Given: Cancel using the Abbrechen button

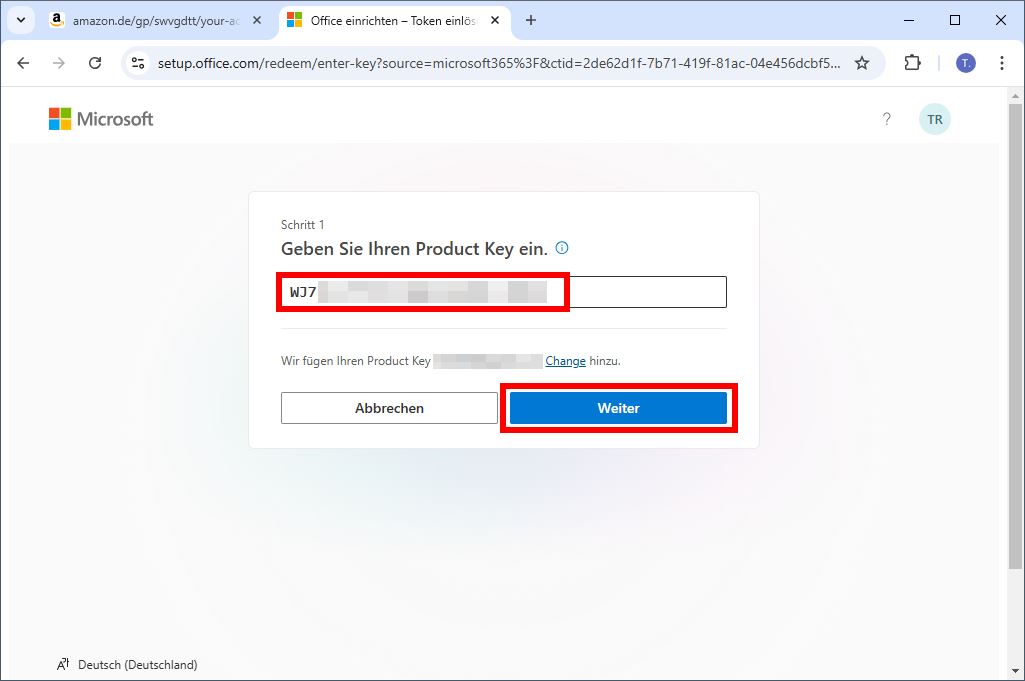Looking at the screenshot, I should click(x=389, y=407).
